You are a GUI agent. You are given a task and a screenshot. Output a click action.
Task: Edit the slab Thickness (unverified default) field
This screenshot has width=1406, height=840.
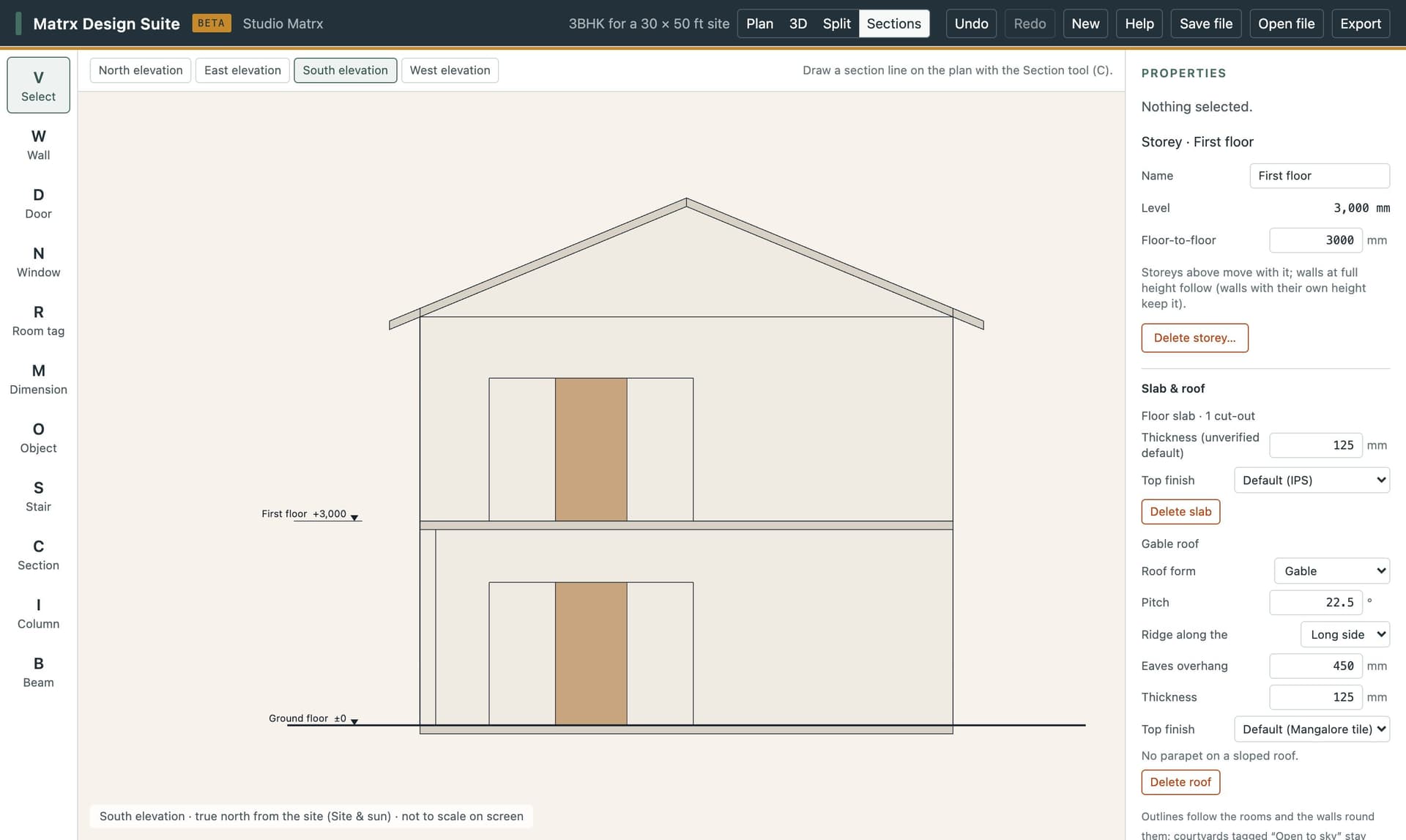click(x=1315, y=445)
